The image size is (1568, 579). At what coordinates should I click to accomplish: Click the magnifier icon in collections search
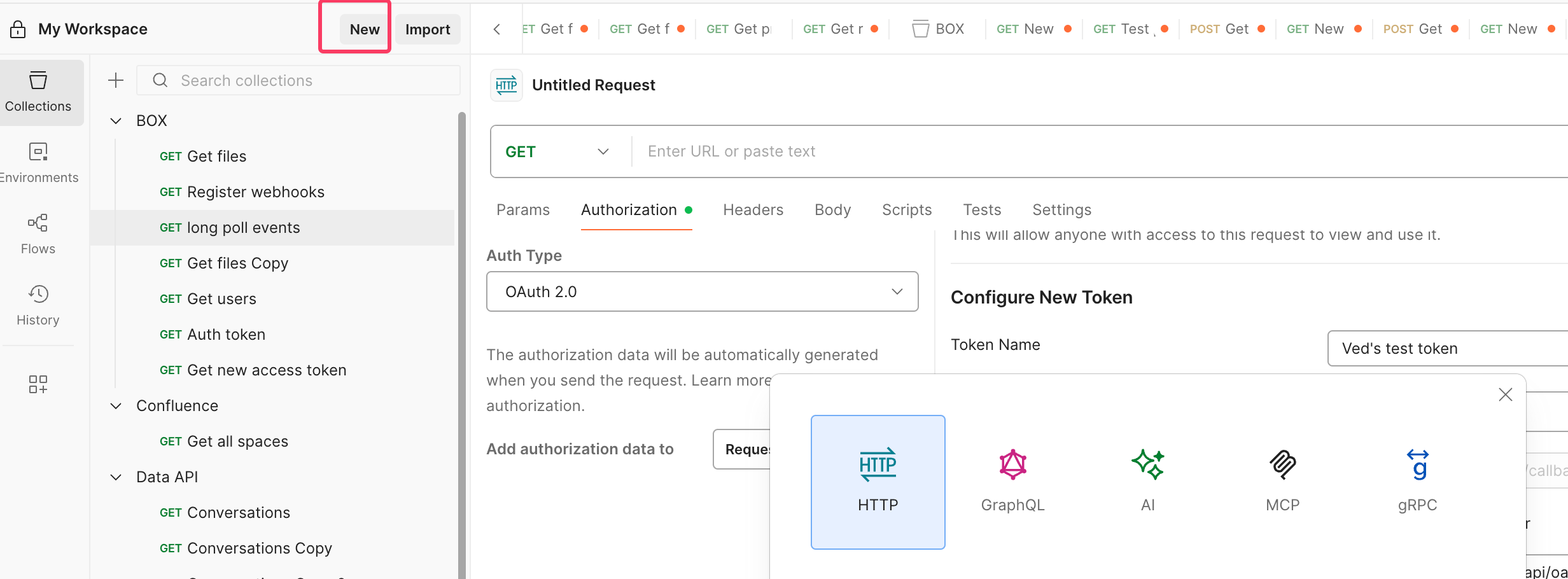pyautogui.click(x=160, y=80)
